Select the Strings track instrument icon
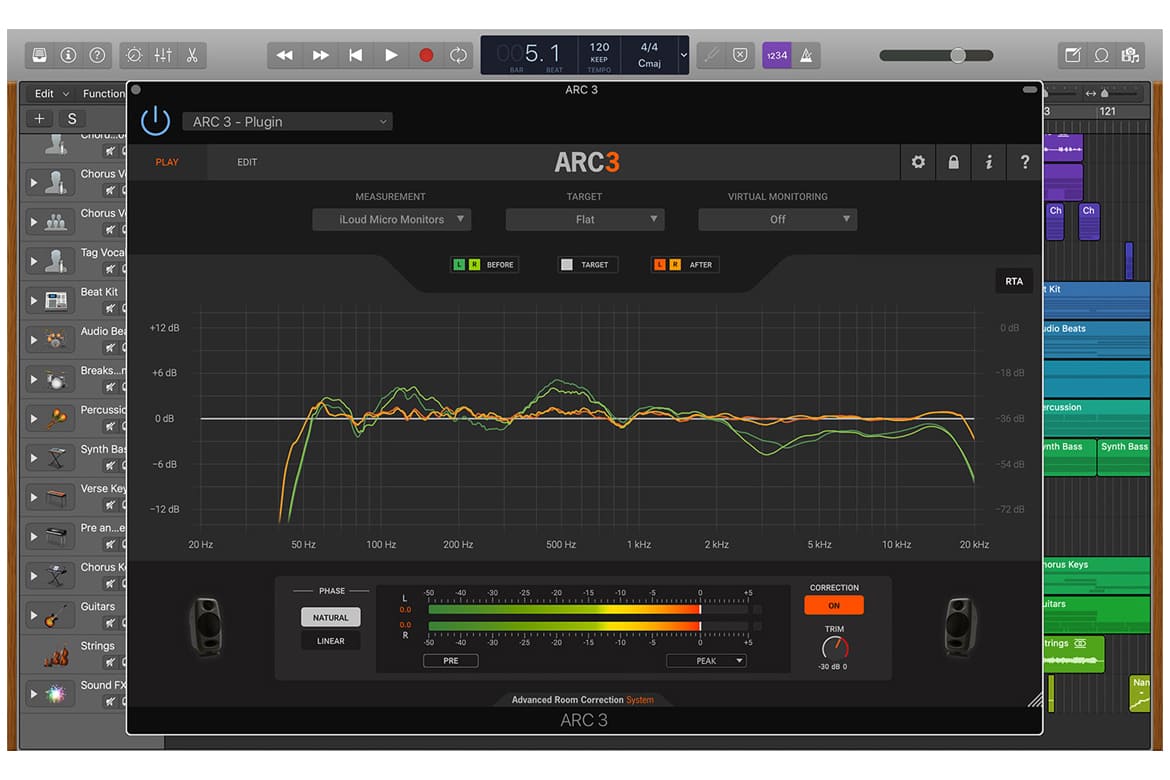Viewport: 1170px width, 780px height. tap(56, 655)
